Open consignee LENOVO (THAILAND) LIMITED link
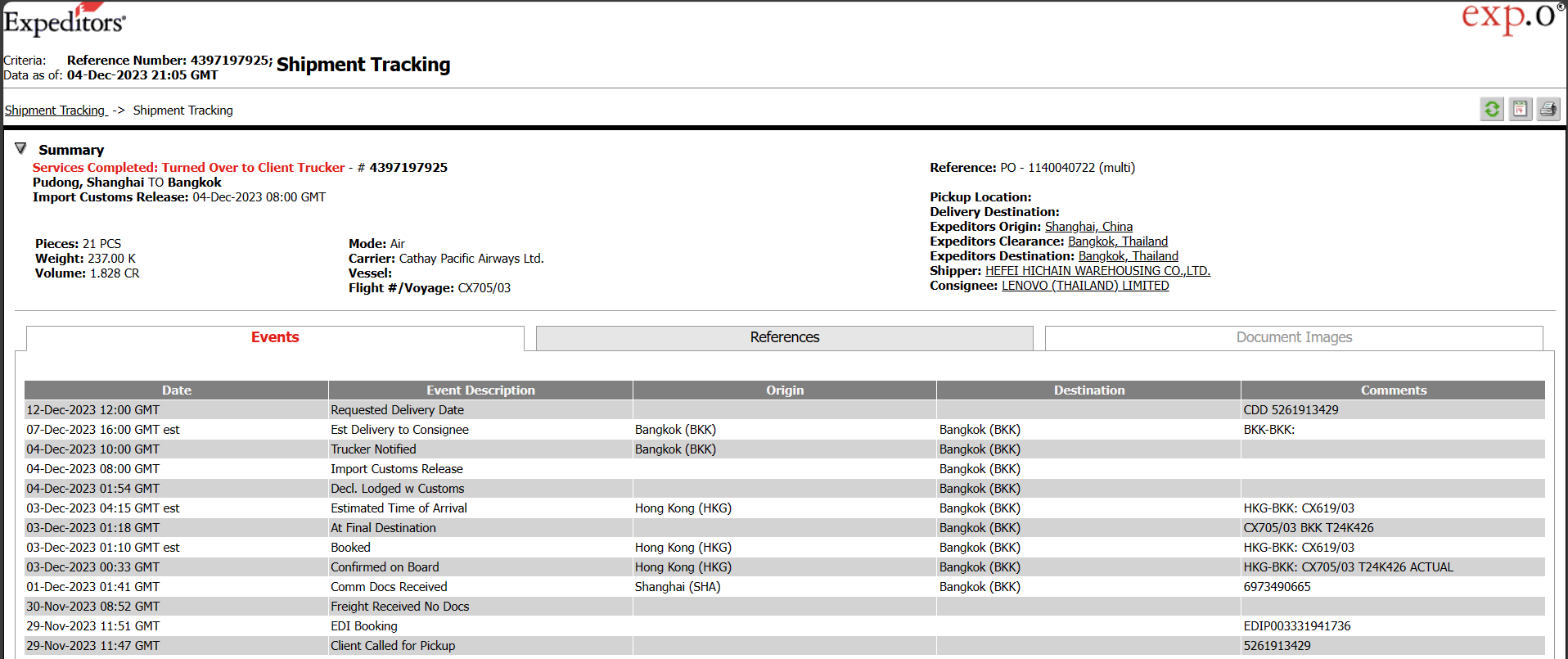 (x=1085, y=286)
